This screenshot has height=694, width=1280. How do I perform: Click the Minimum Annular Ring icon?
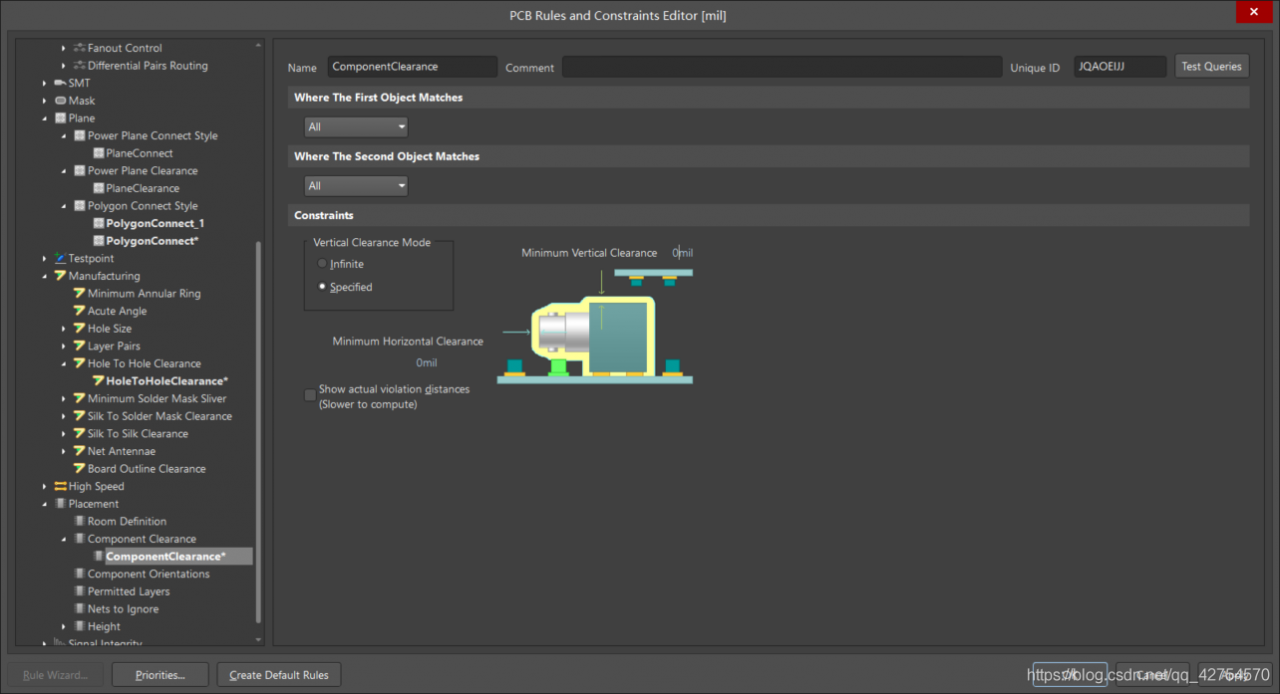coord(79,293)
